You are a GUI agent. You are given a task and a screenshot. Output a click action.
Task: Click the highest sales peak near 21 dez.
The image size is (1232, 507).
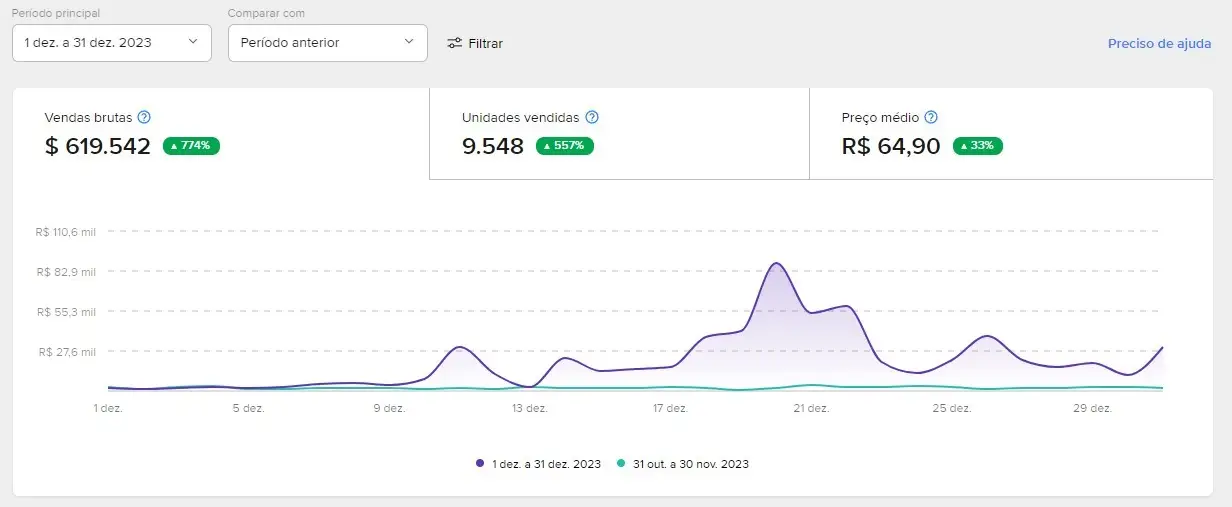tap(776, 264)
